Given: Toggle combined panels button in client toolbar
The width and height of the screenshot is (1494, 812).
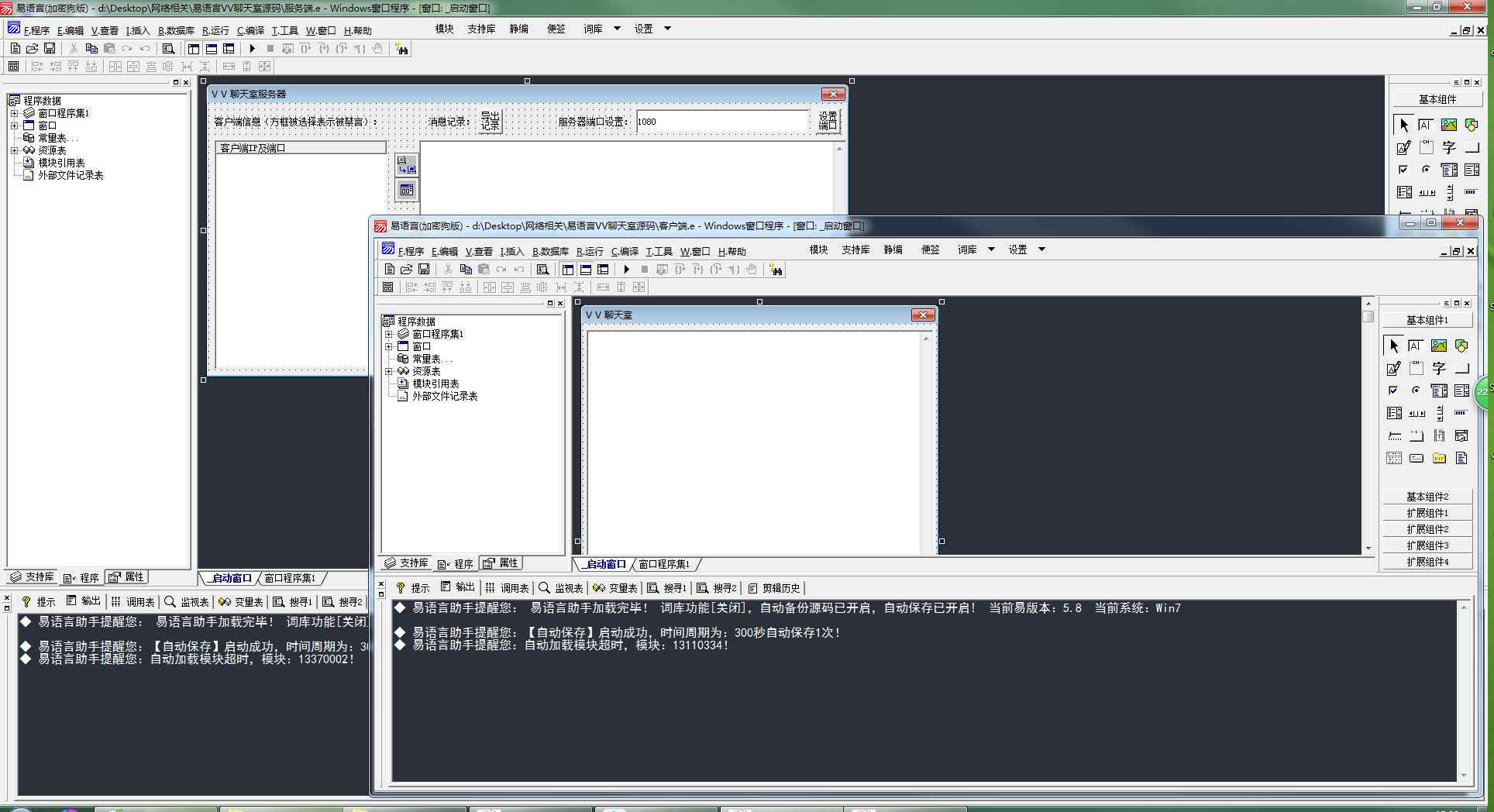Looking at the screenshot, I should [603, 269].
